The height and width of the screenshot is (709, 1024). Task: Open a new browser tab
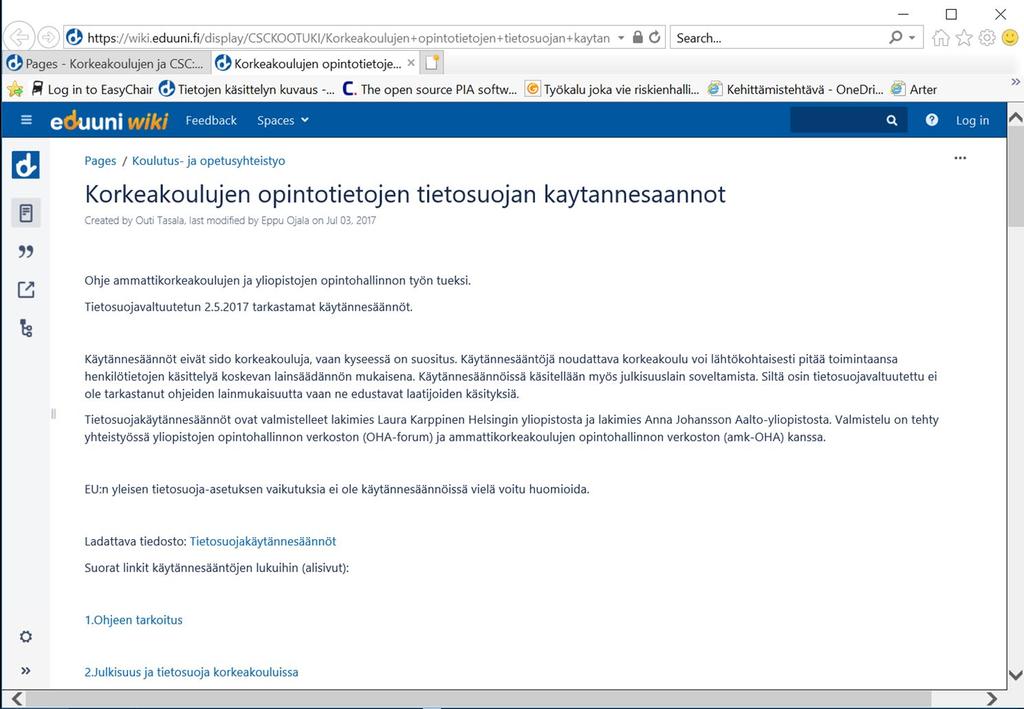pyautogui.click(x=432, y=63)
